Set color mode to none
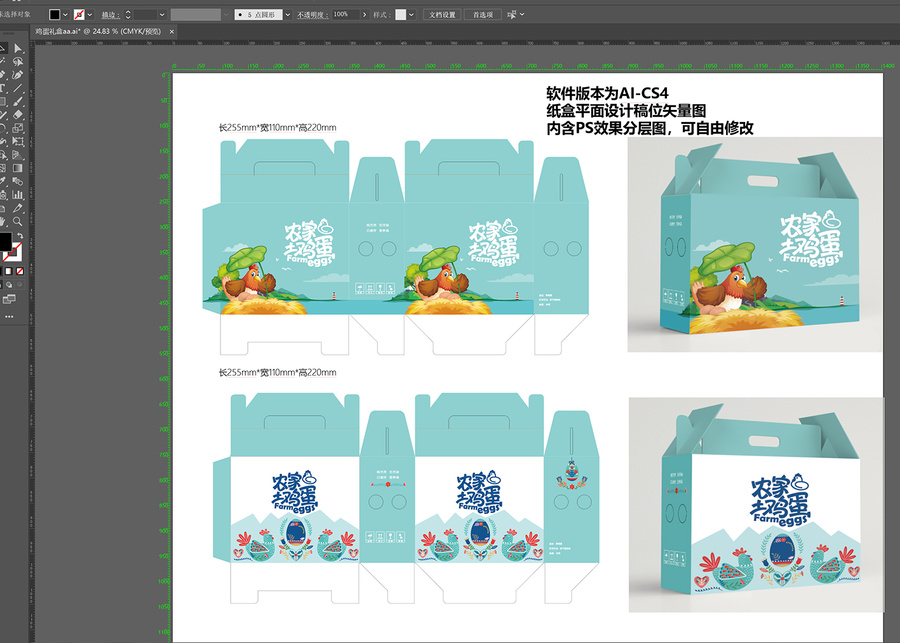The width and height of the screenshot is (900, 643). point(20,271)
